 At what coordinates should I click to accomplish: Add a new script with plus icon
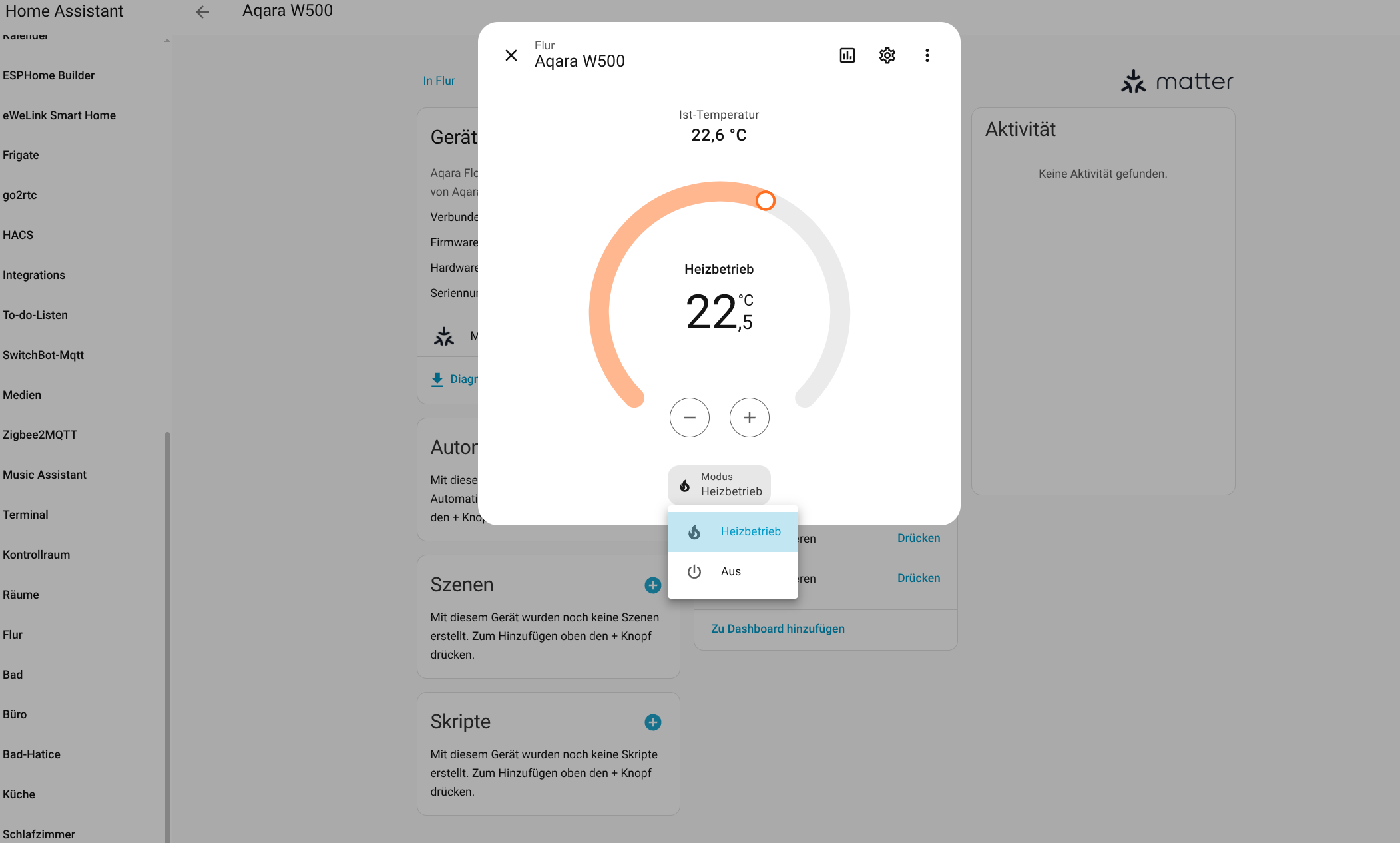pyautogui.click(x=652, y=722)
